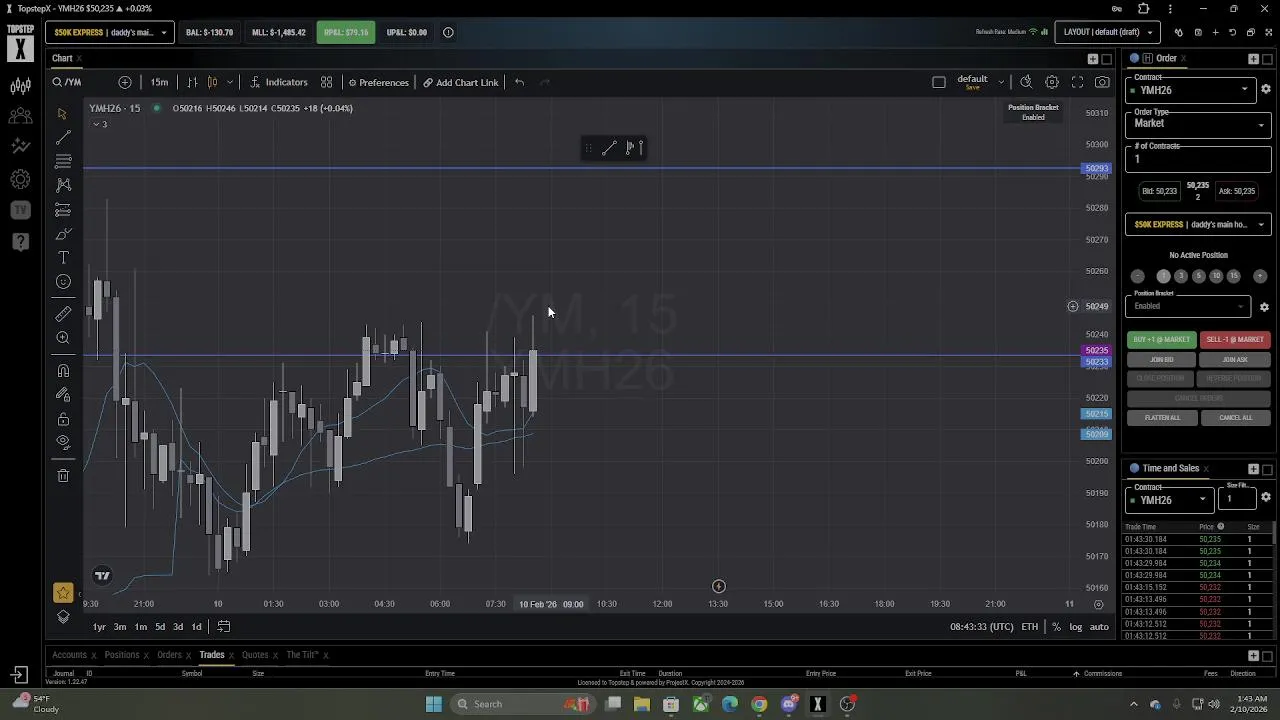Select the text annotation tool

[63, 258]
